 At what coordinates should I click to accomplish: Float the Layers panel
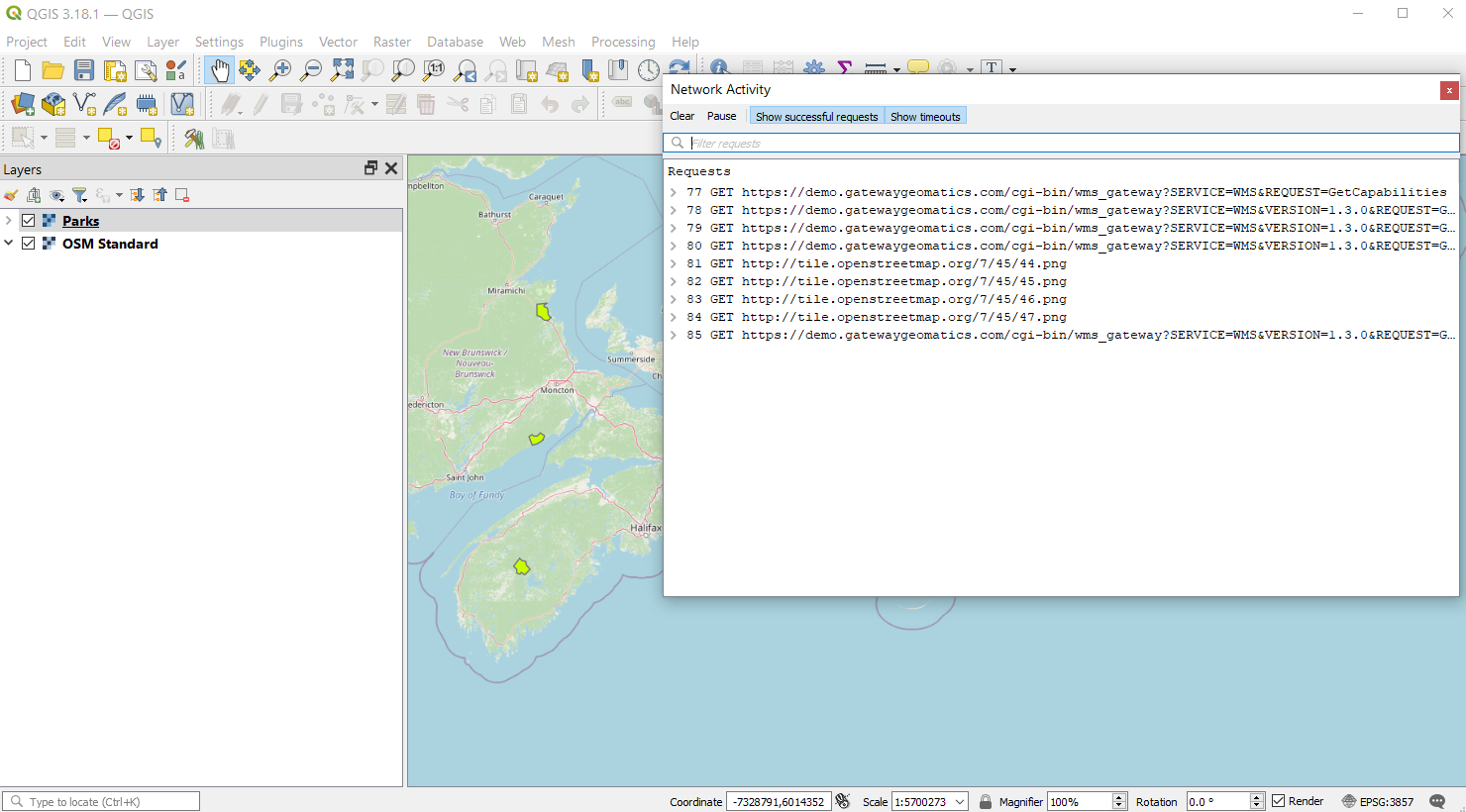coord(371,168)
